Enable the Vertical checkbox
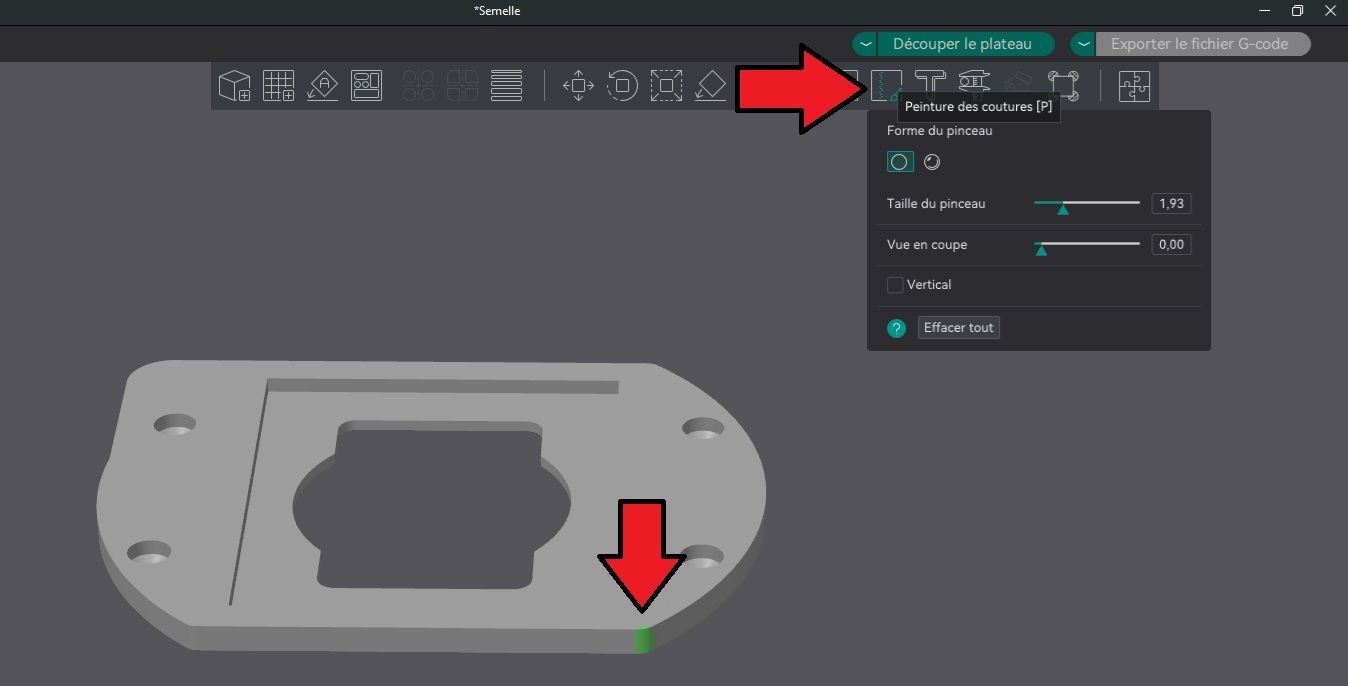1348x686 pixels. click(895, 285)
